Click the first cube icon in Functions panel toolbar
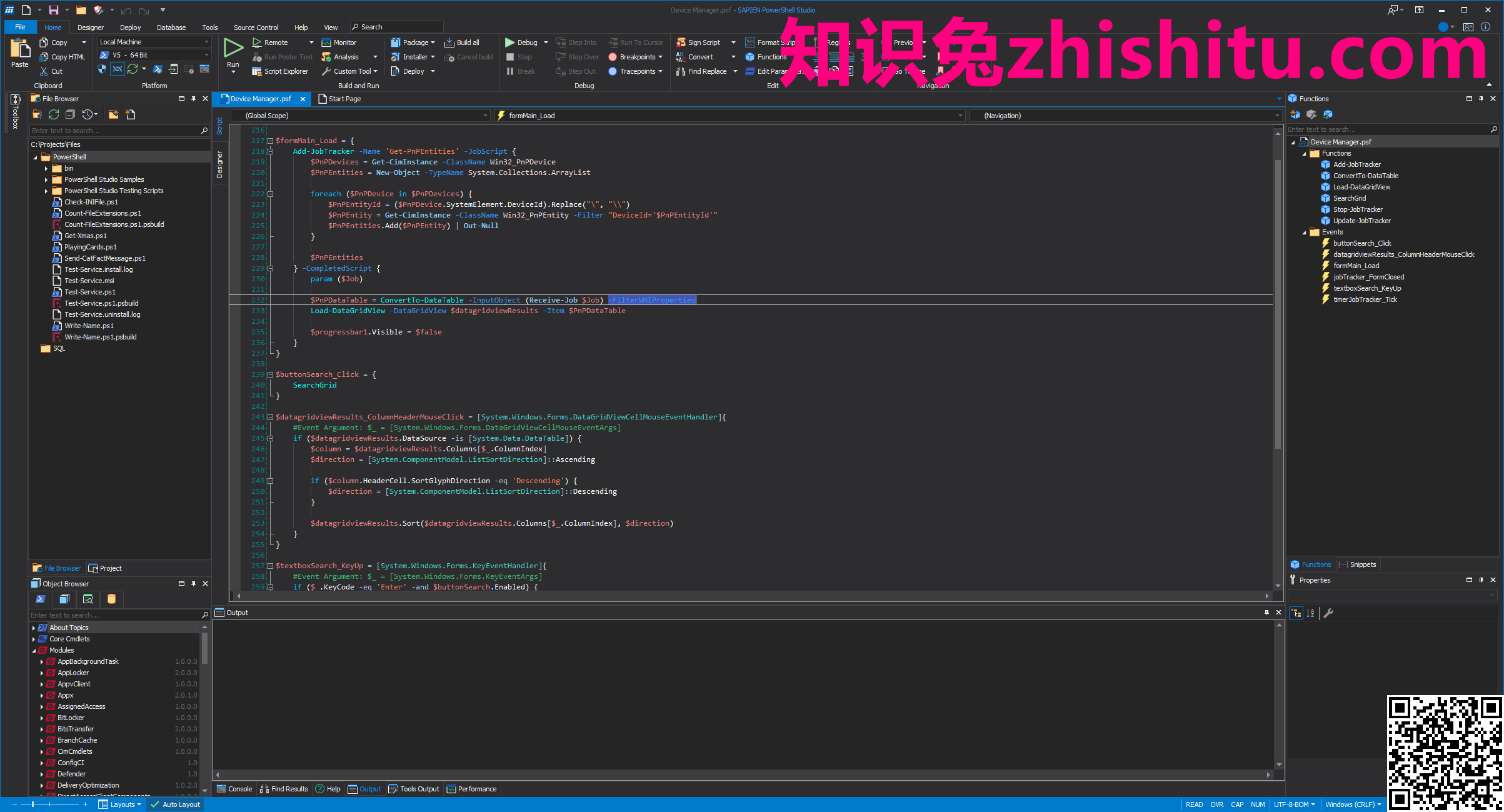Screen dimensions: 1504x812 click(1295, 114)
